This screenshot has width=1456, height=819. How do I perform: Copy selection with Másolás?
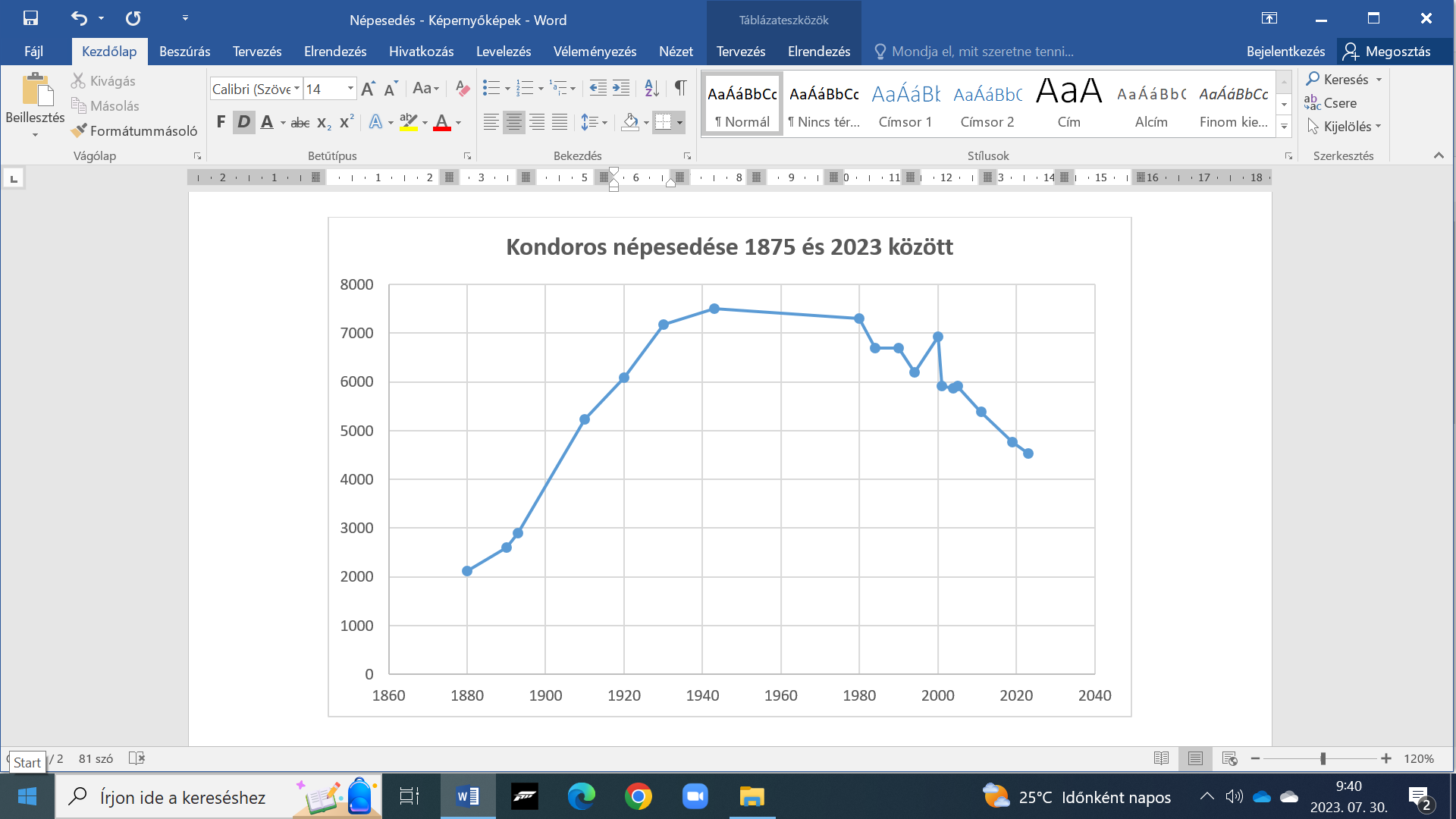pos(105,106)
